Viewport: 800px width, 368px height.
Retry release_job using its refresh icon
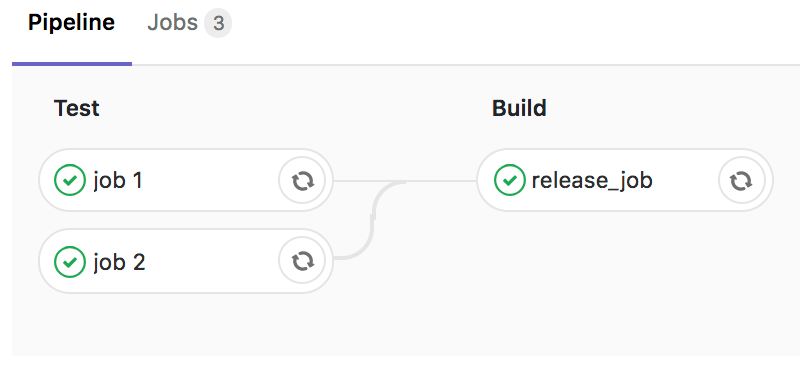coord(741,181)
